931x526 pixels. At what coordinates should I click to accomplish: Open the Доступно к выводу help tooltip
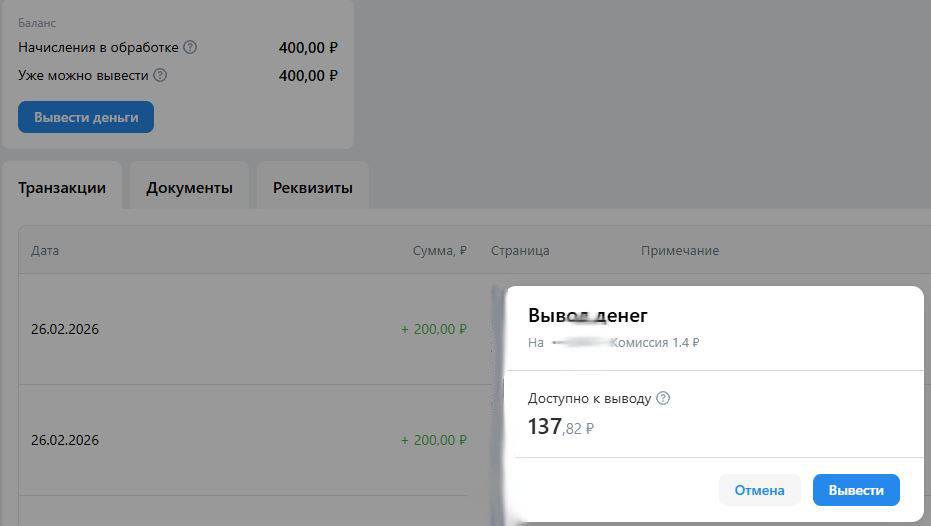[x=662, y=398]
